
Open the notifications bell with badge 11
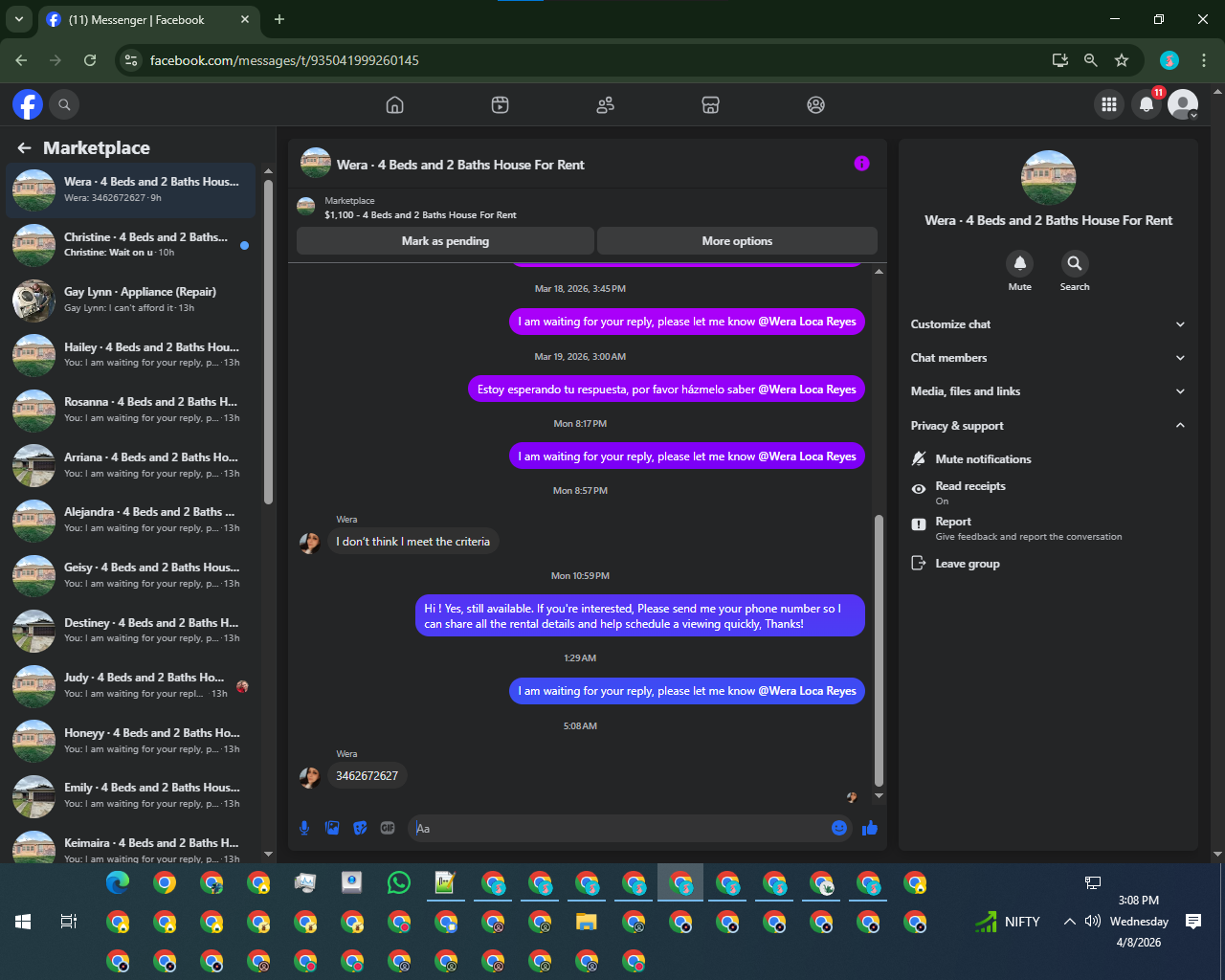pos(1147,104)
